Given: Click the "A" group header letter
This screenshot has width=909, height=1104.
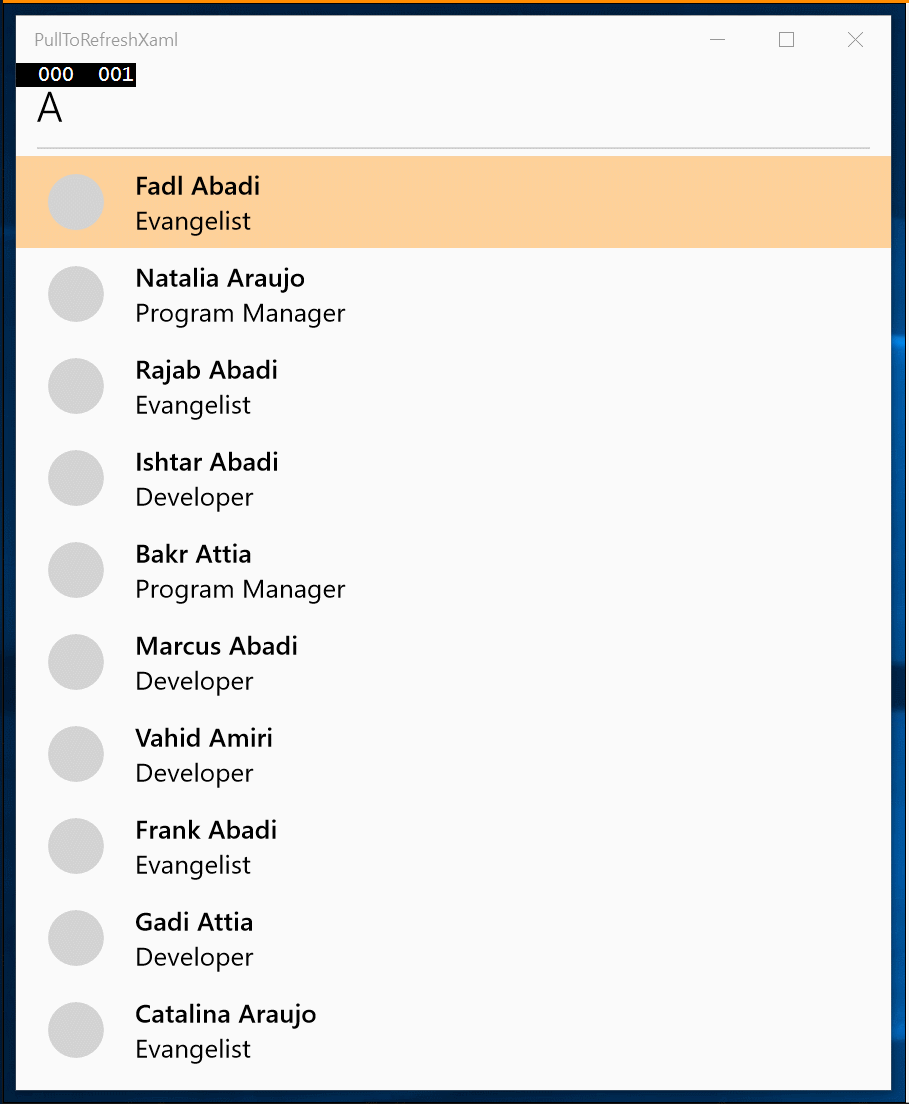Looking at the screenshot, I should [x=50, y=109].
